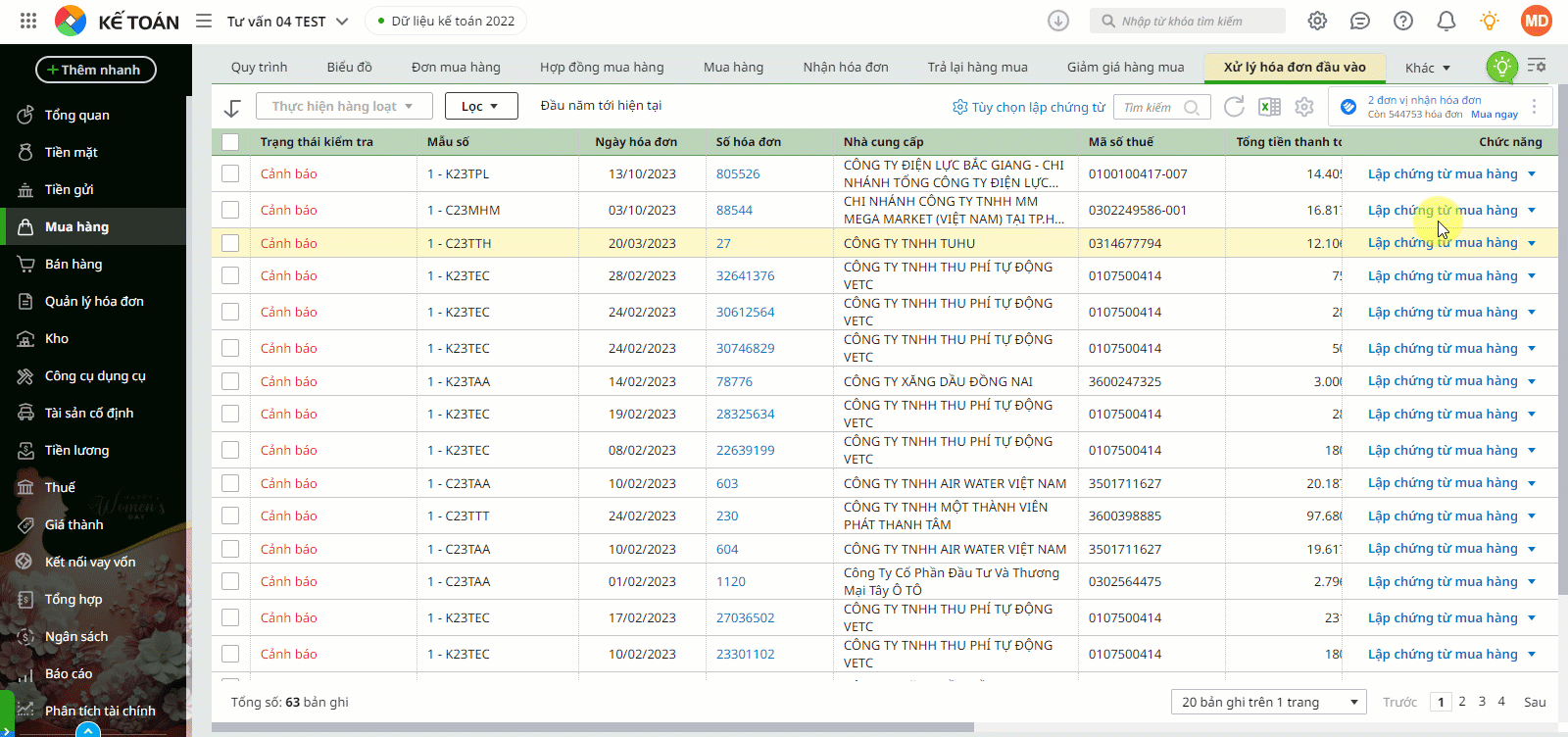Switch to the Quy trình tab
Screen dimensions: 1568x737
[x=260, y=67]
